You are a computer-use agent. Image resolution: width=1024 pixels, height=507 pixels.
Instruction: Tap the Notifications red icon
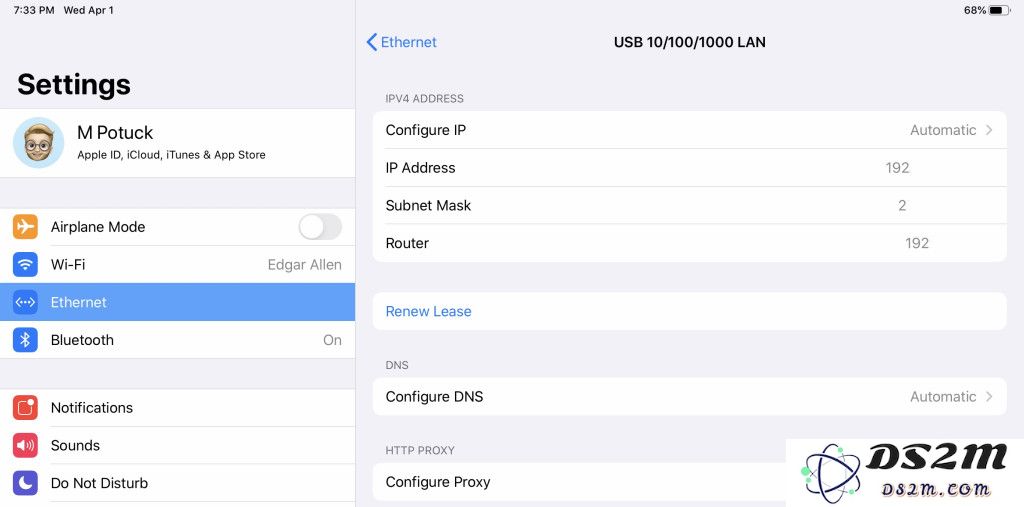click(x=25, y=408)
